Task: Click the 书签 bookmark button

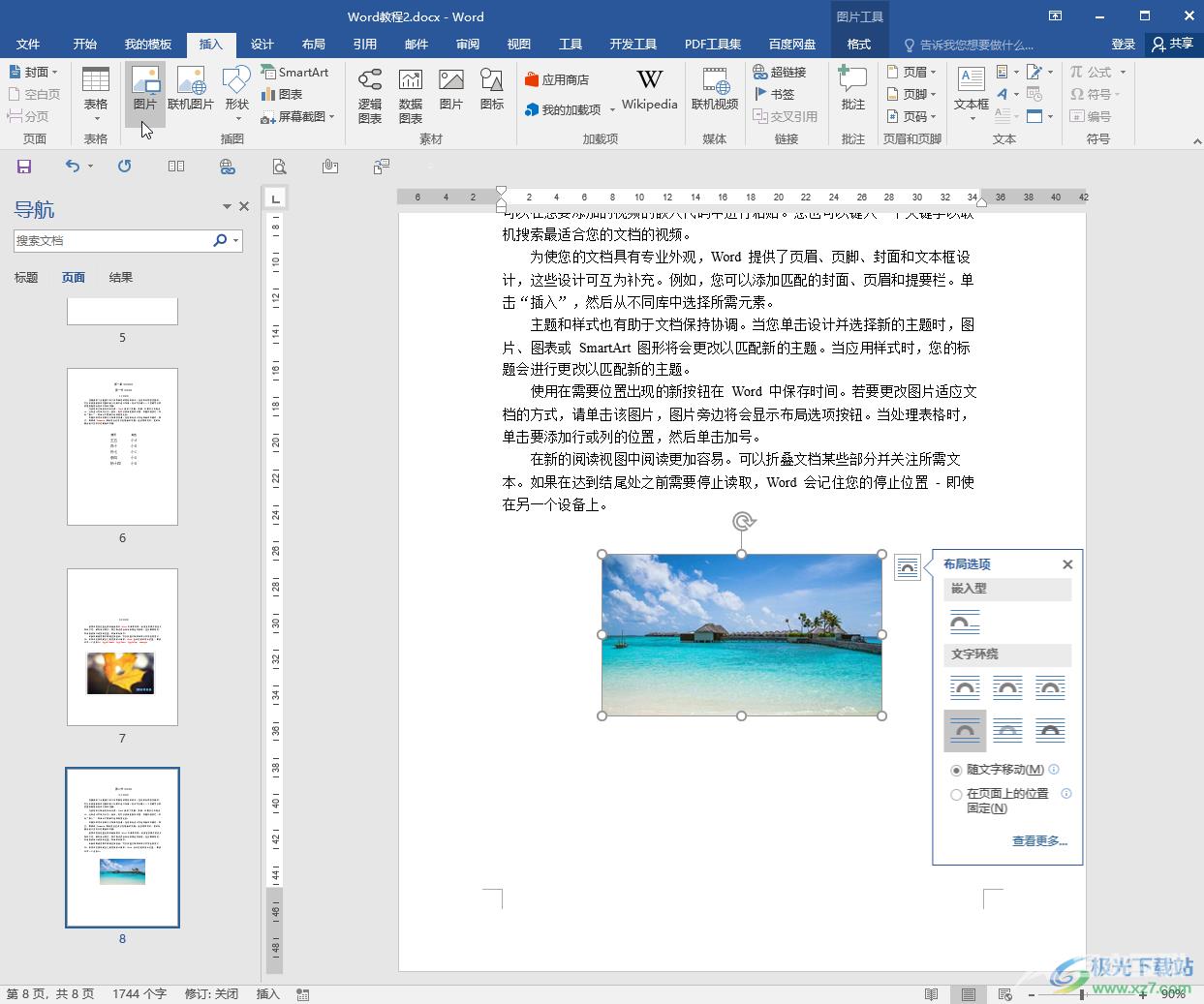Action: click(774, 94)
